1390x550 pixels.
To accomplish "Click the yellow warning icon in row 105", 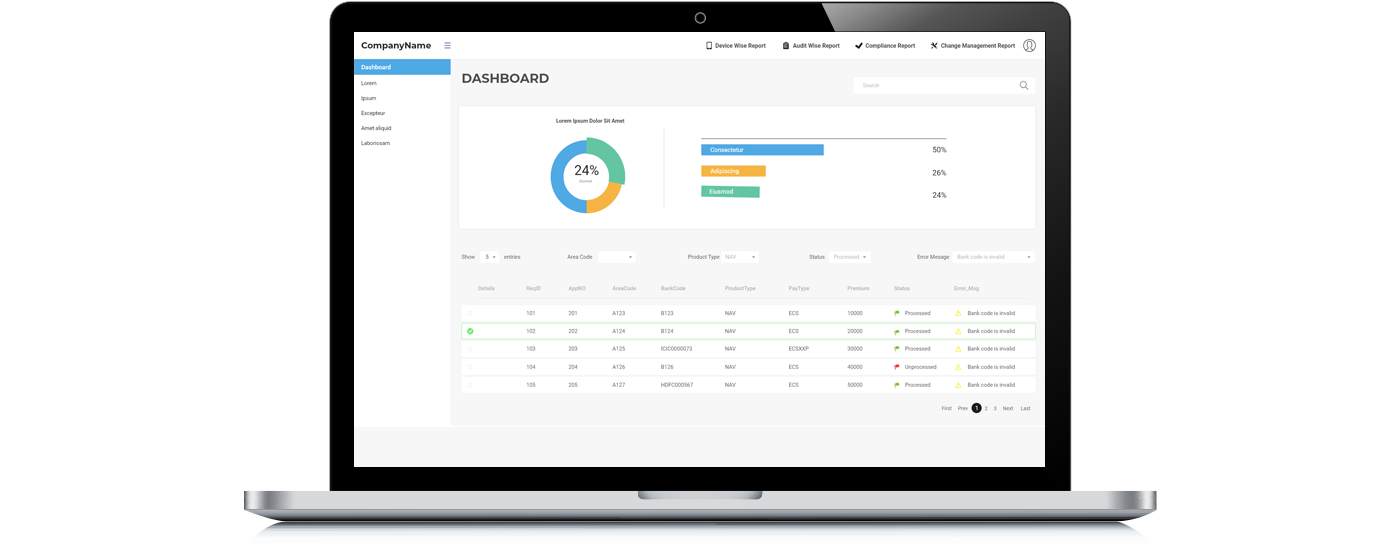I will pos(958,385).
